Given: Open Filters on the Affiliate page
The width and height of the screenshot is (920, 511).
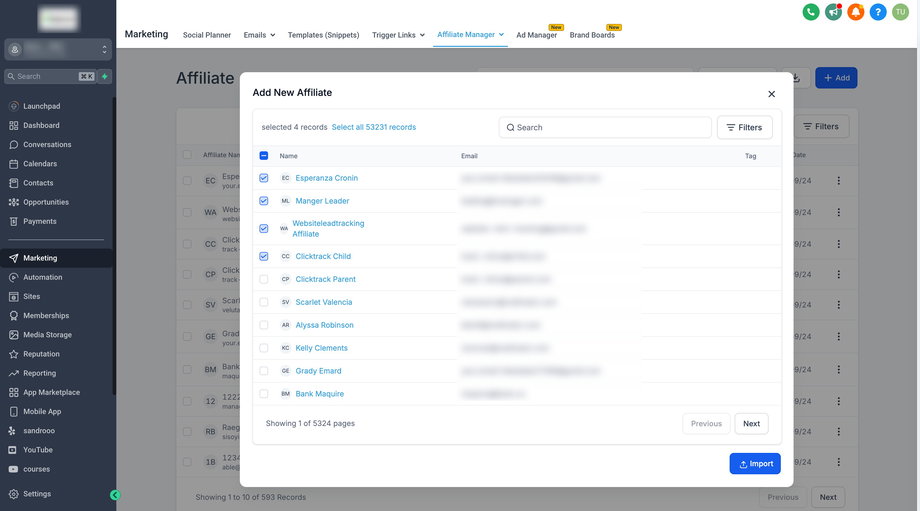Looking at the screenshot, I should (821, 126).
